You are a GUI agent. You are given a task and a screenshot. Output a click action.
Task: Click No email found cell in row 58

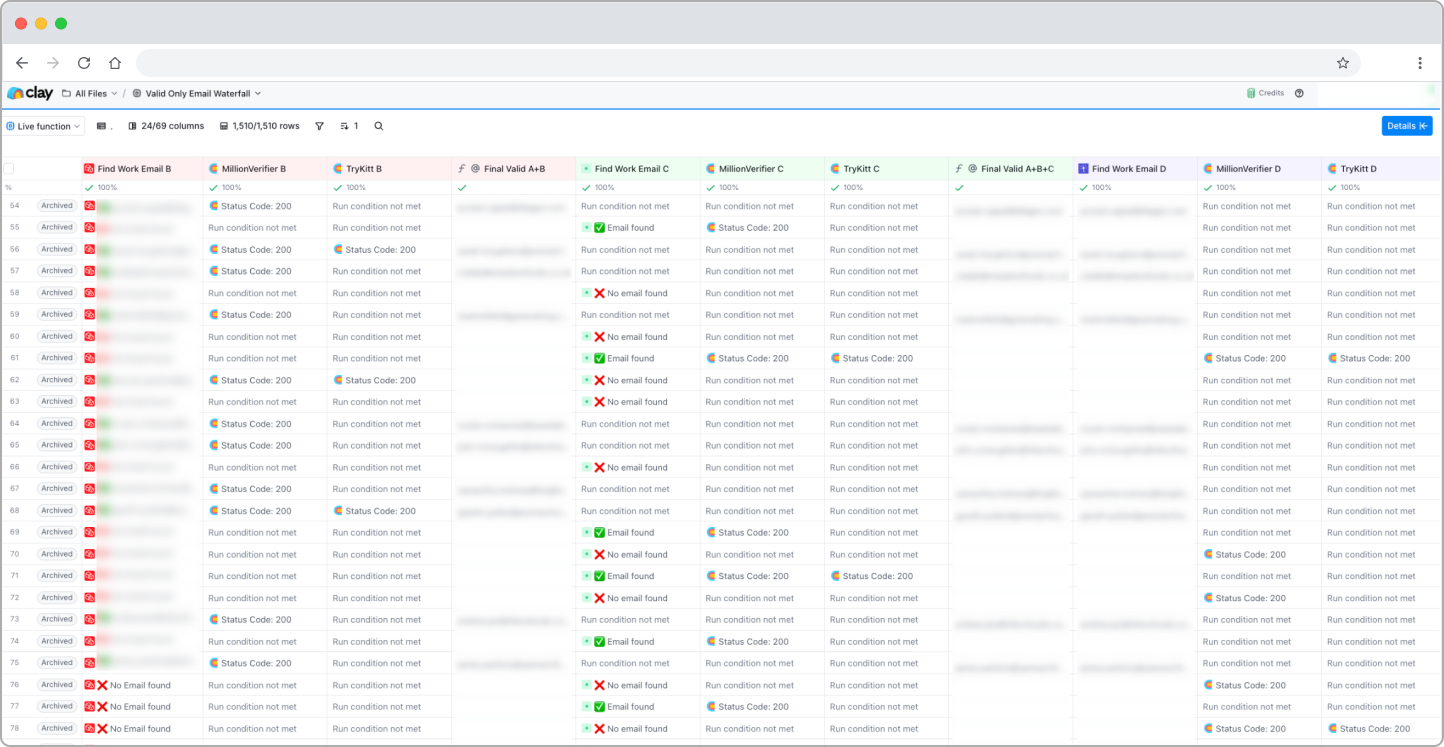(x=625, y=293)
